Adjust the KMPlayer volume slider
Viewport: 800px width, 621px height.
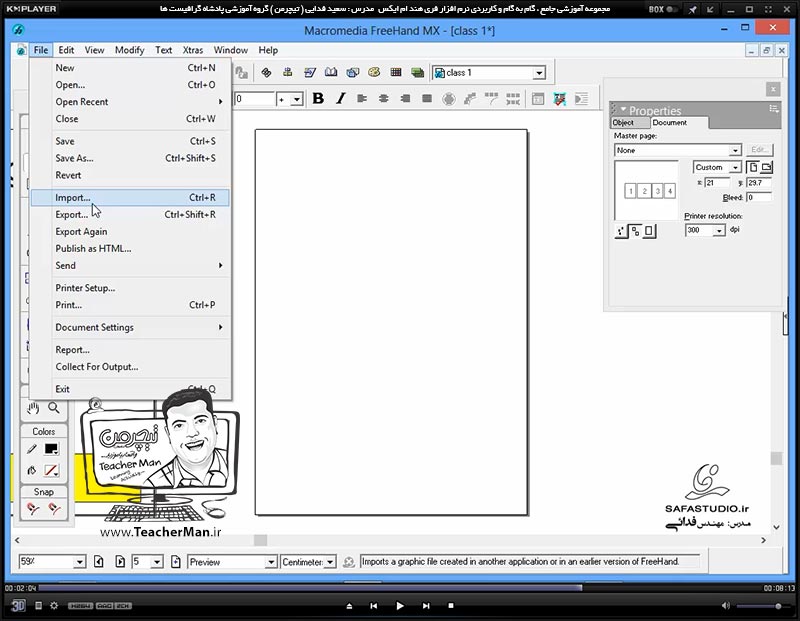click(x=763, y=606)
